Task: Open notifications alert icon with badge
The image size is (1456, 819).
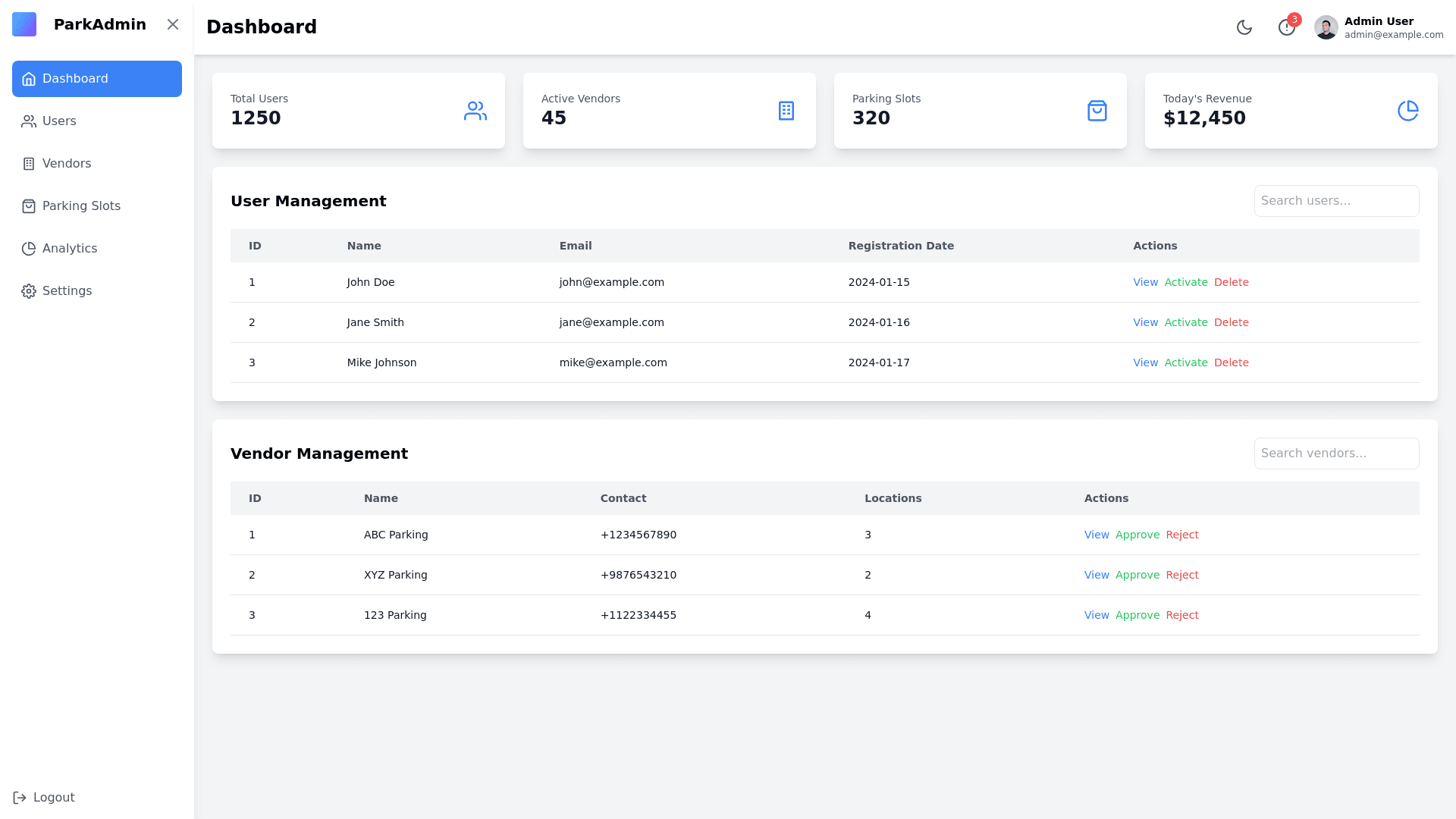Action: pyautogui.click(x=1287, y=27)
